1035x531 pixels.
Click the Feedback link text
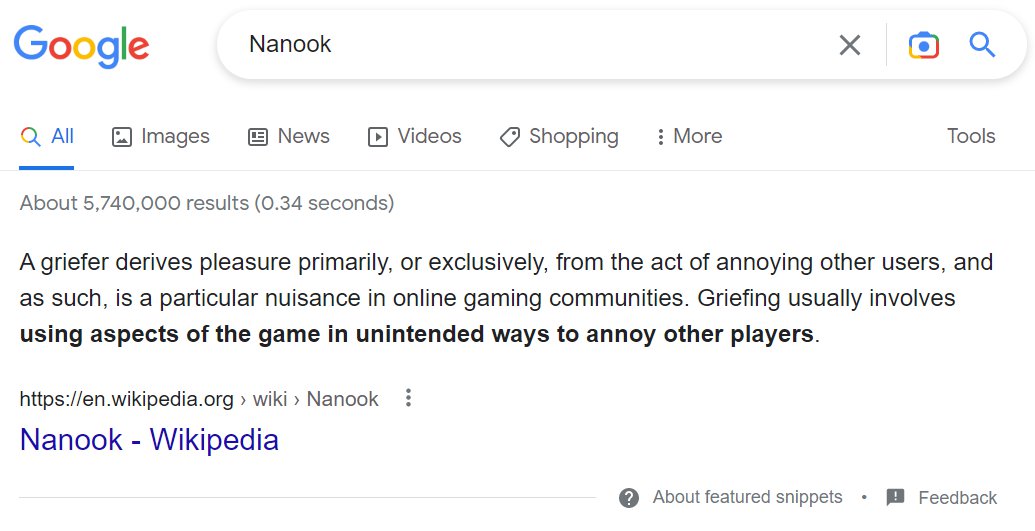[957, 497]
